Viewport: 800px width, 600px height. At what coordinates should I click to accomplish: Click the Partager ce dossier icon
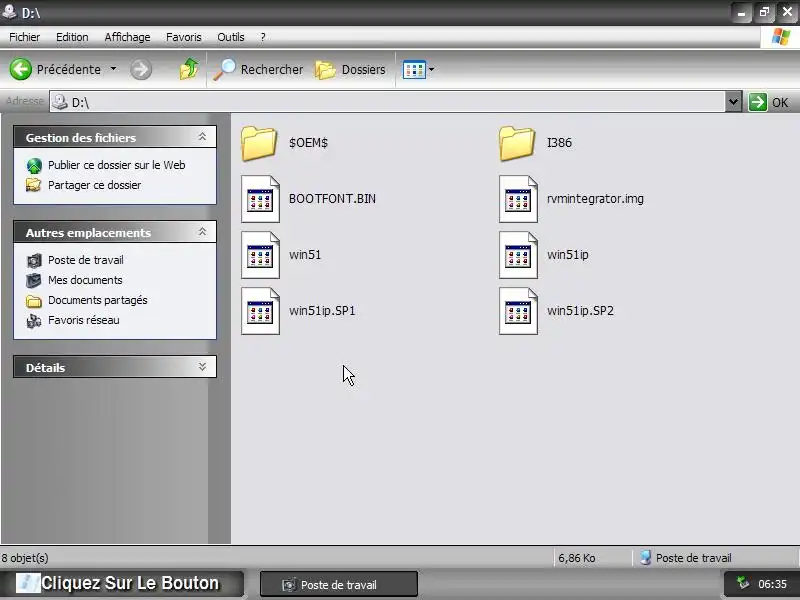tap(34, 185)
